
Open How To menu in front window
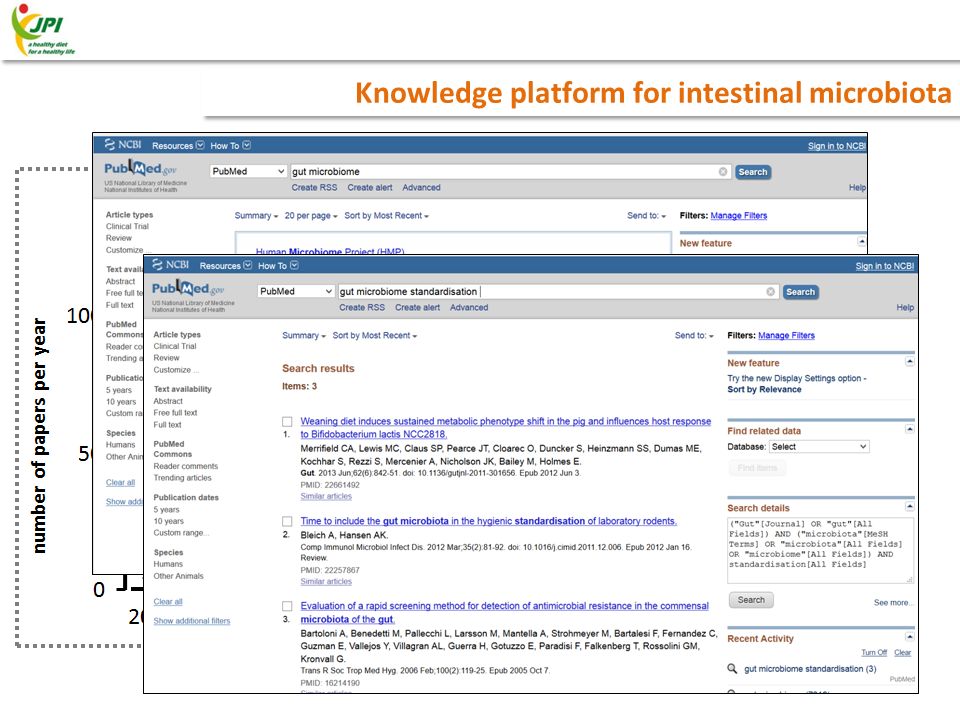click(278, 266)
